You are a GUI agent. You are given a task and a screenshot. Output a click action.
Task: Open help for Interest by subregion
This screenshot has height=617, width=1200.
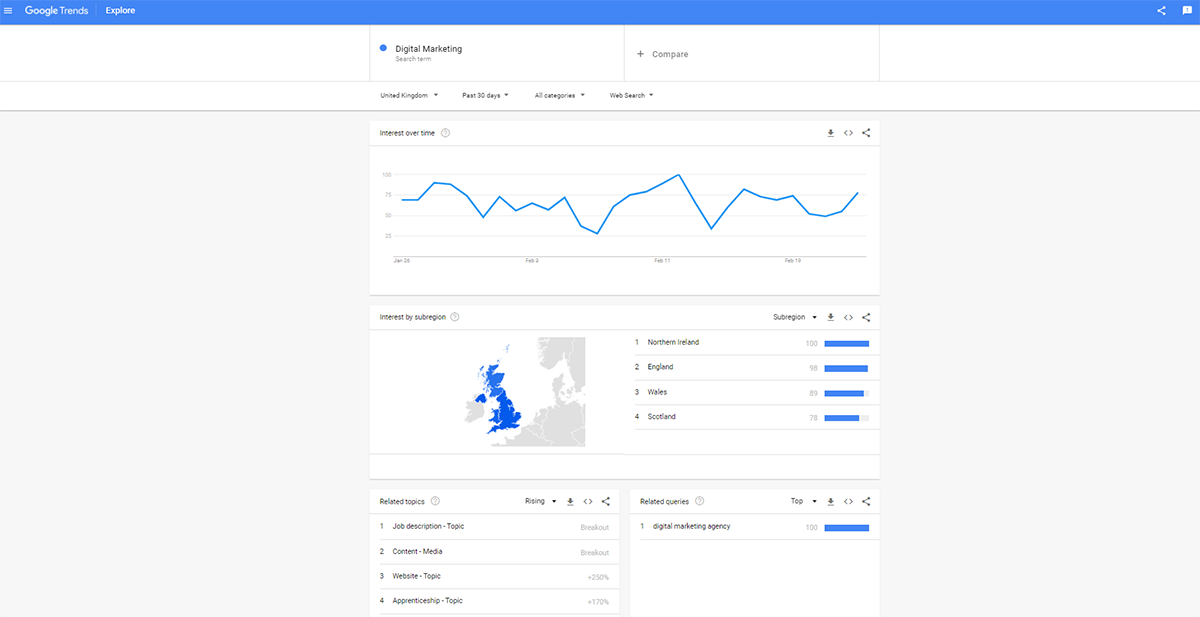(x=455, y=317)
